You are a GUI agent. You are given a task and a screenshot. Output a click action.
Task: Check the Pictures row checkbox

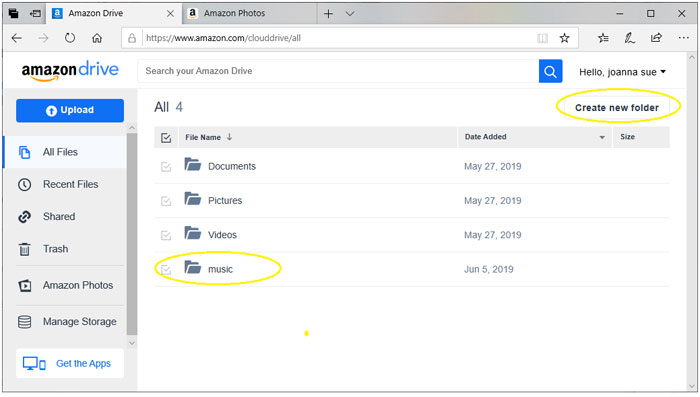point(166,201)
